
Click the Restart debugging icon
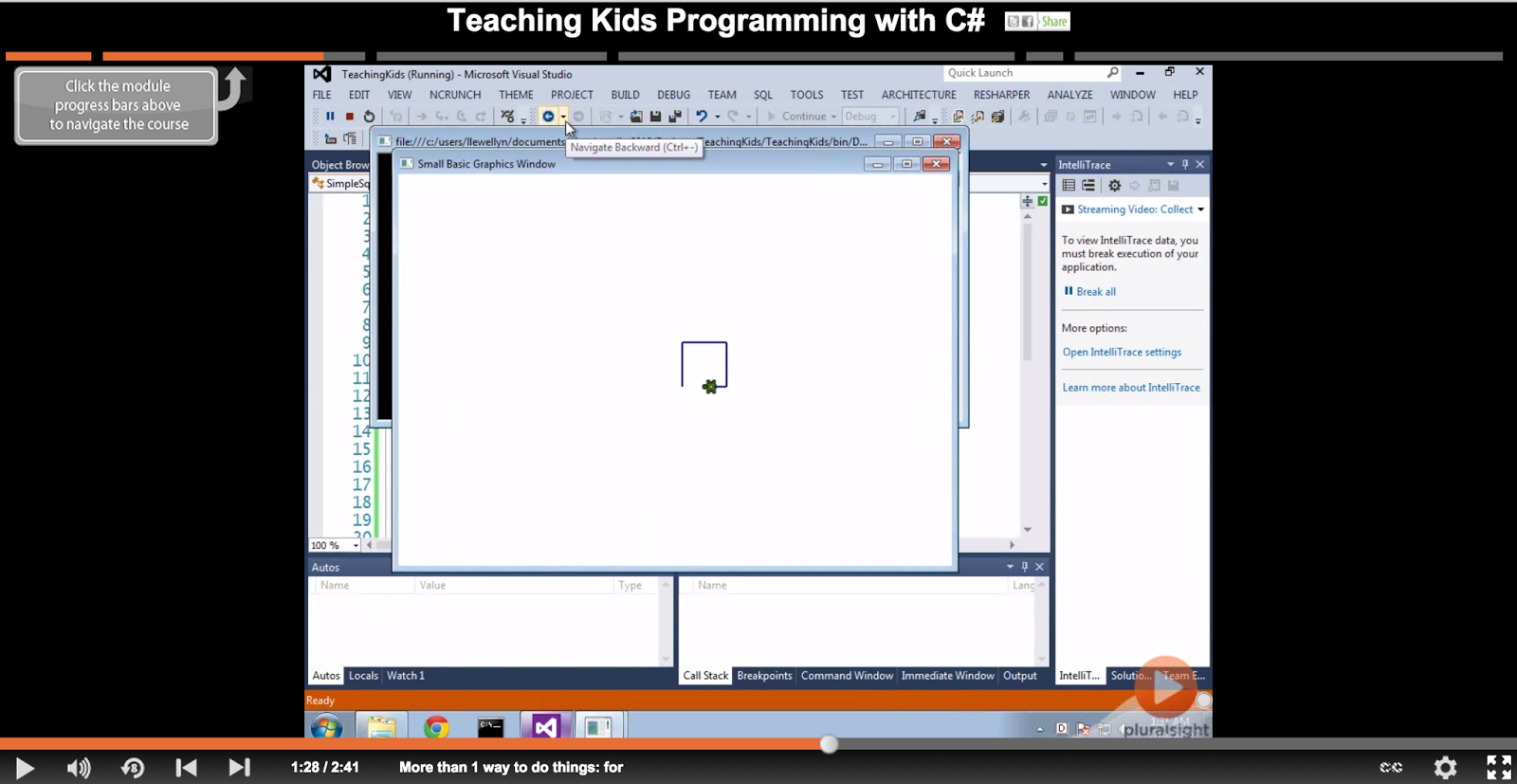(x=369, y=117)
